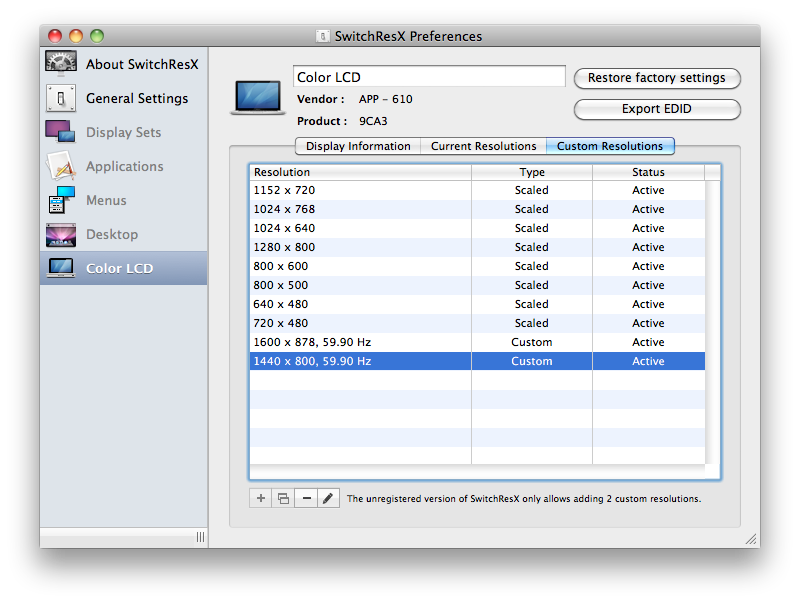Click the sidebar resize handle at bottom
The image size is (800, 603).
(200, 537)
